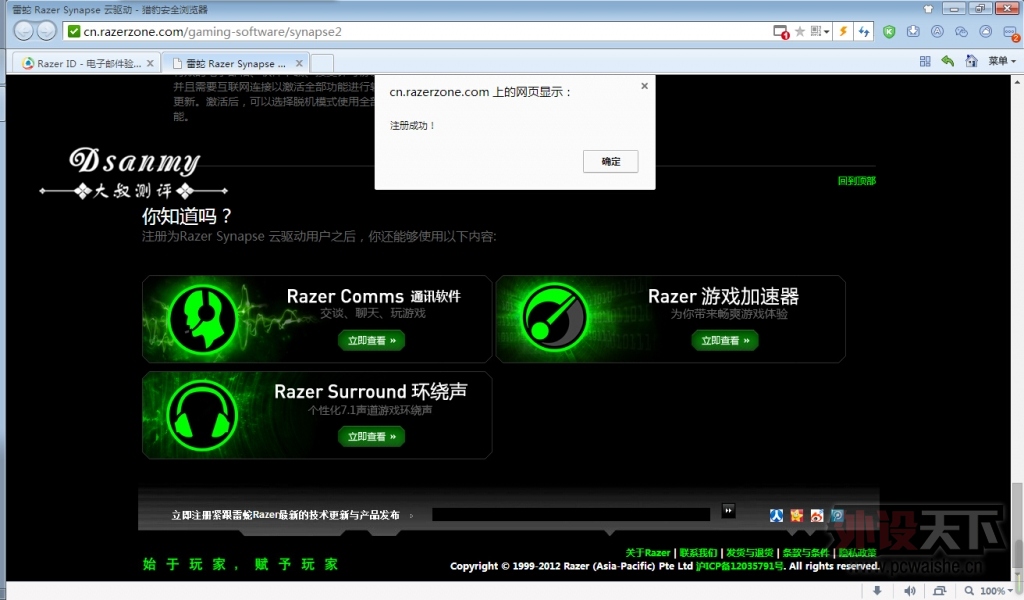
Task: Open a new tab with the blank tab button
Action: [322, 63]
